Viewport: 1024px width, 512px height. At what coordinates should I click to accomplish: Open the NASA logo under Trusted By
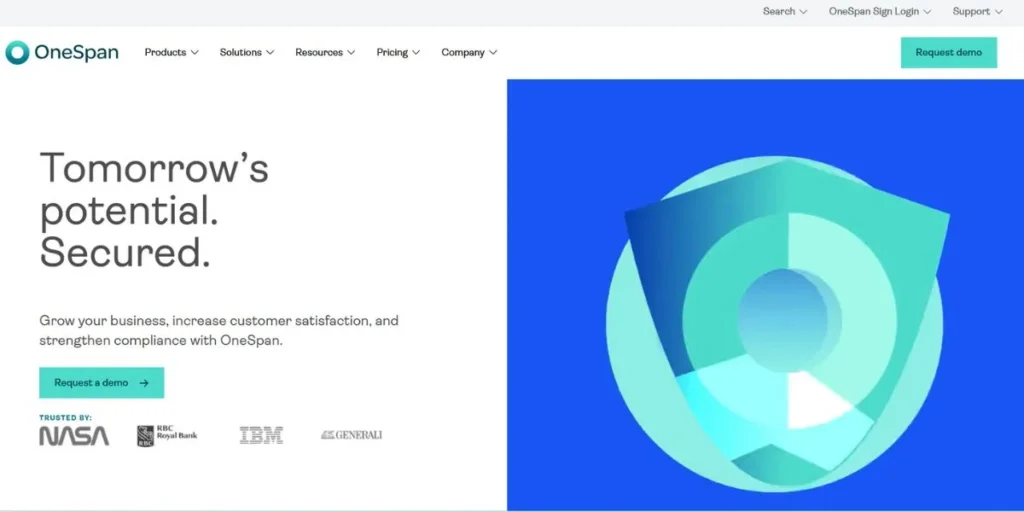[74, 436]
